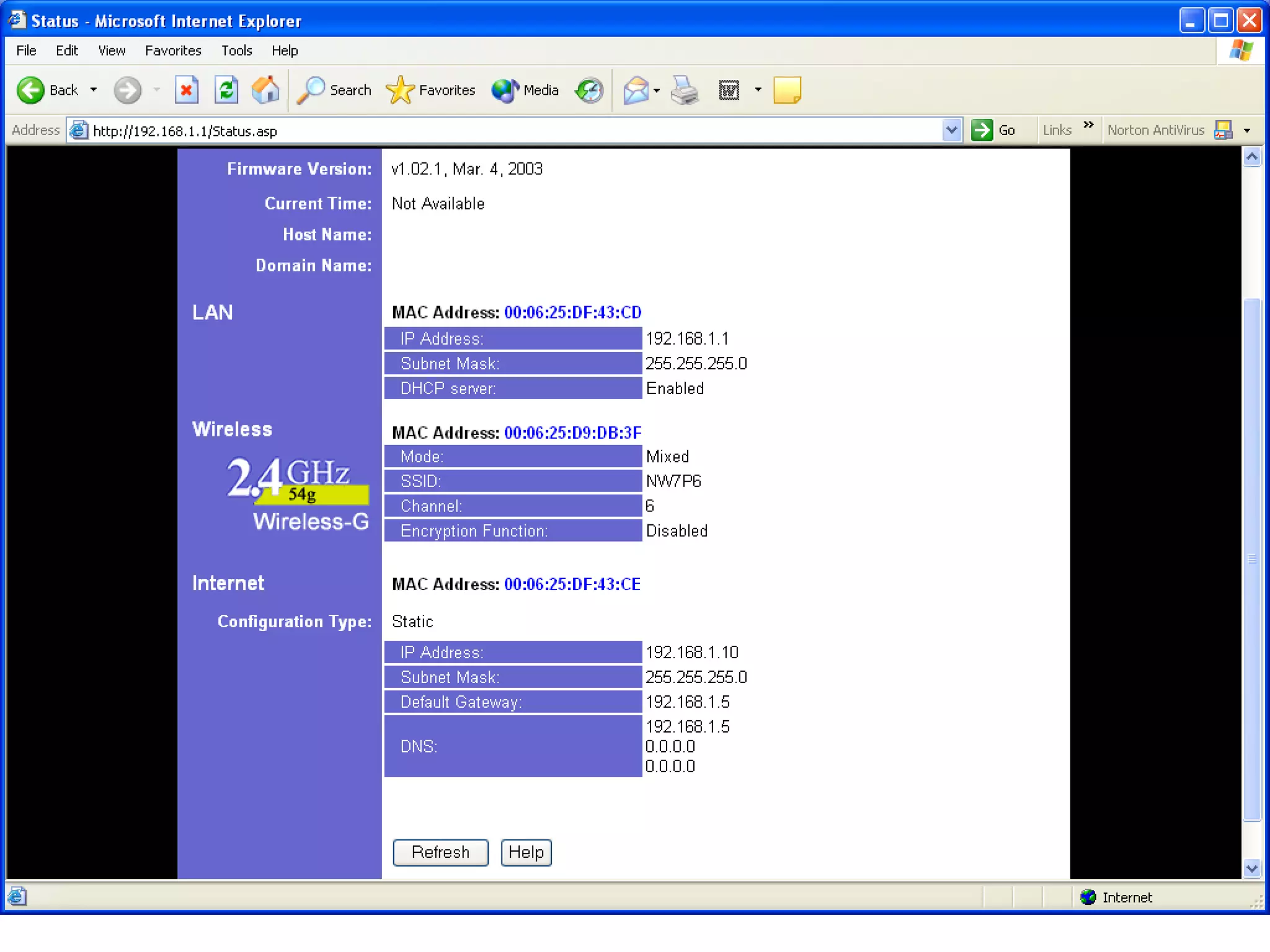Open Back button history dropdown arrow
1270x952 pixels.
94,90
